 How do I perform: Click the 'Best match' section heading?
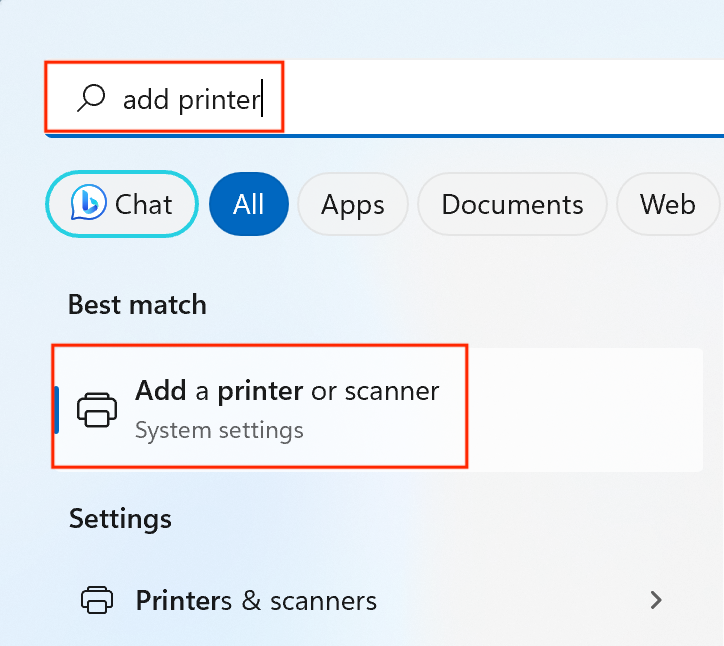137,305
